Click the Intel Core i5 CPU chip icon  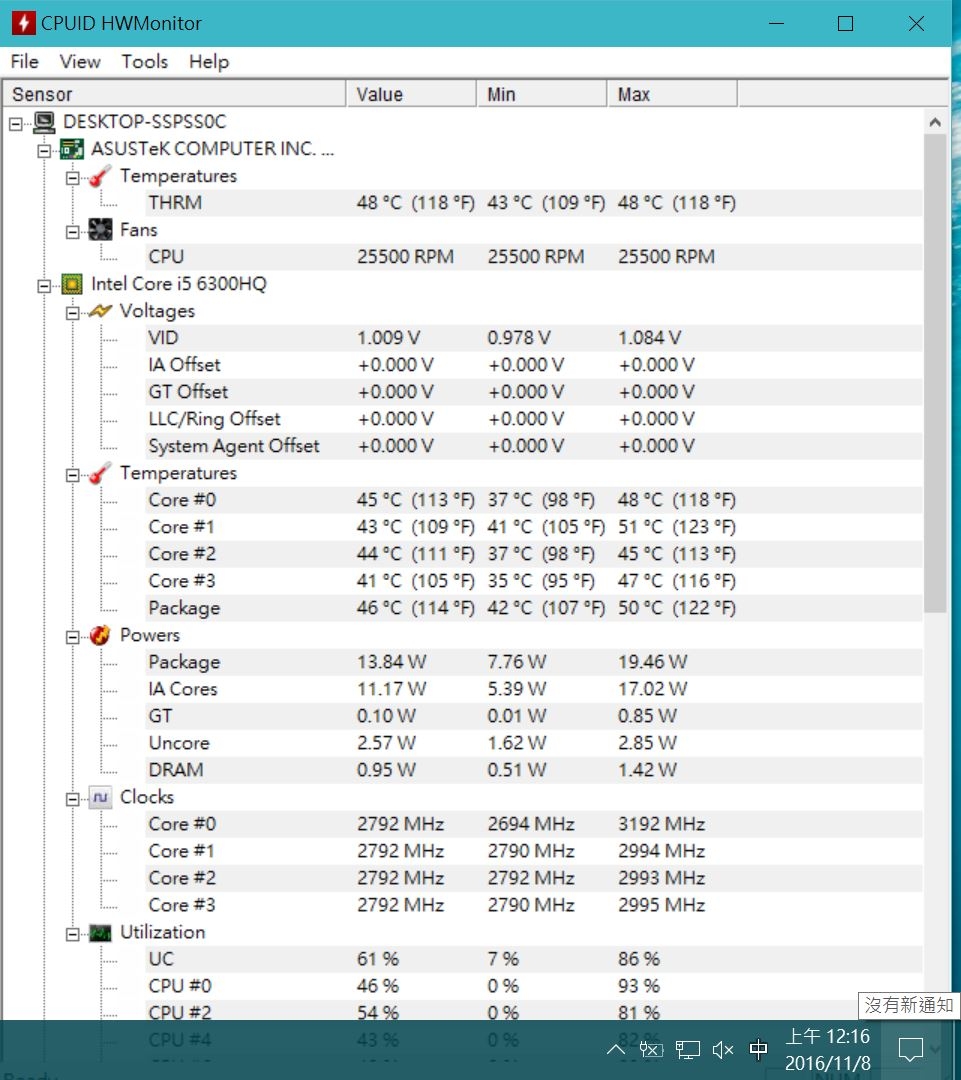72,284
